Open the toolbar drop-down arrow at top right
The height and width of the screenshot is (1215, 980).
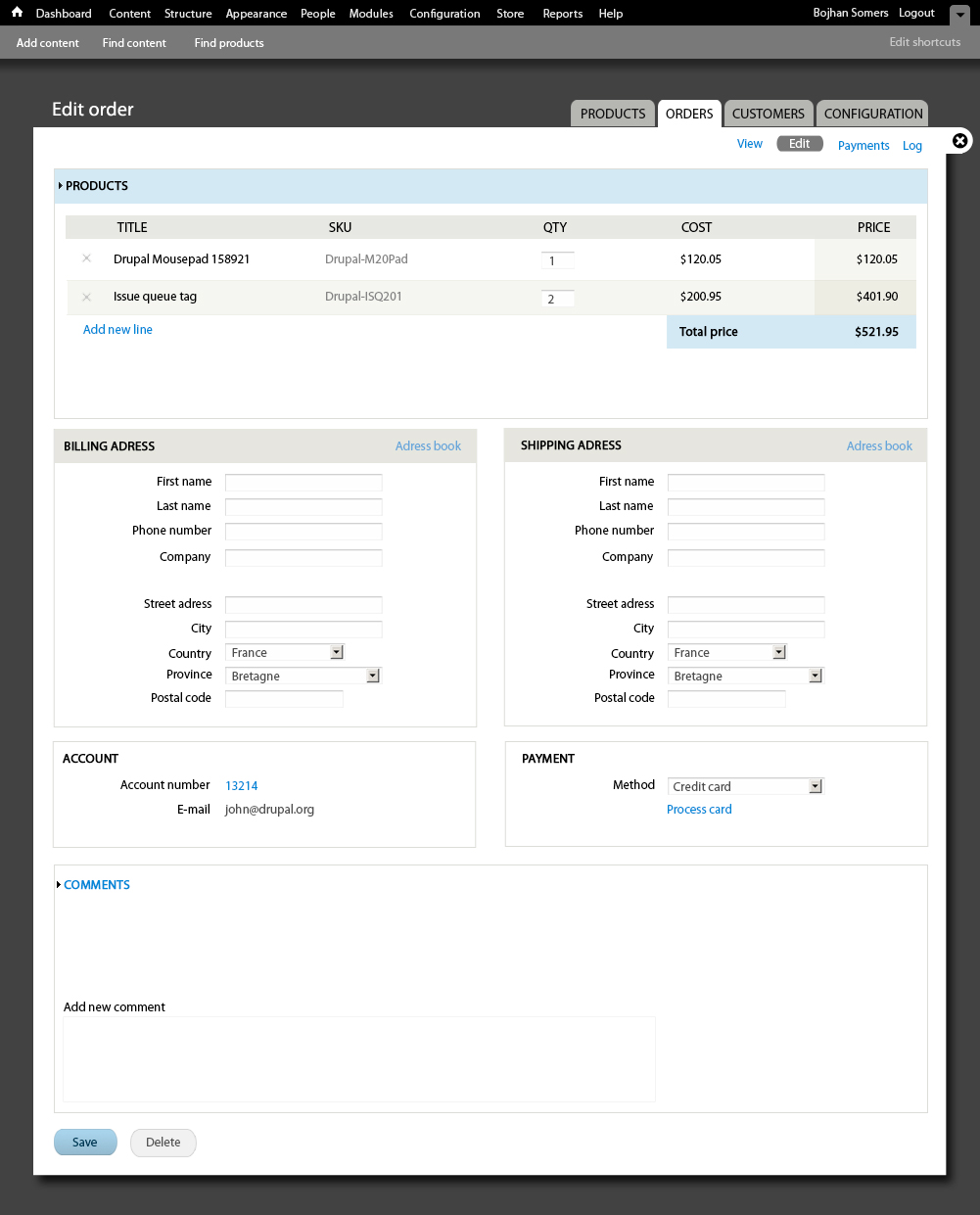pos(959,15)
